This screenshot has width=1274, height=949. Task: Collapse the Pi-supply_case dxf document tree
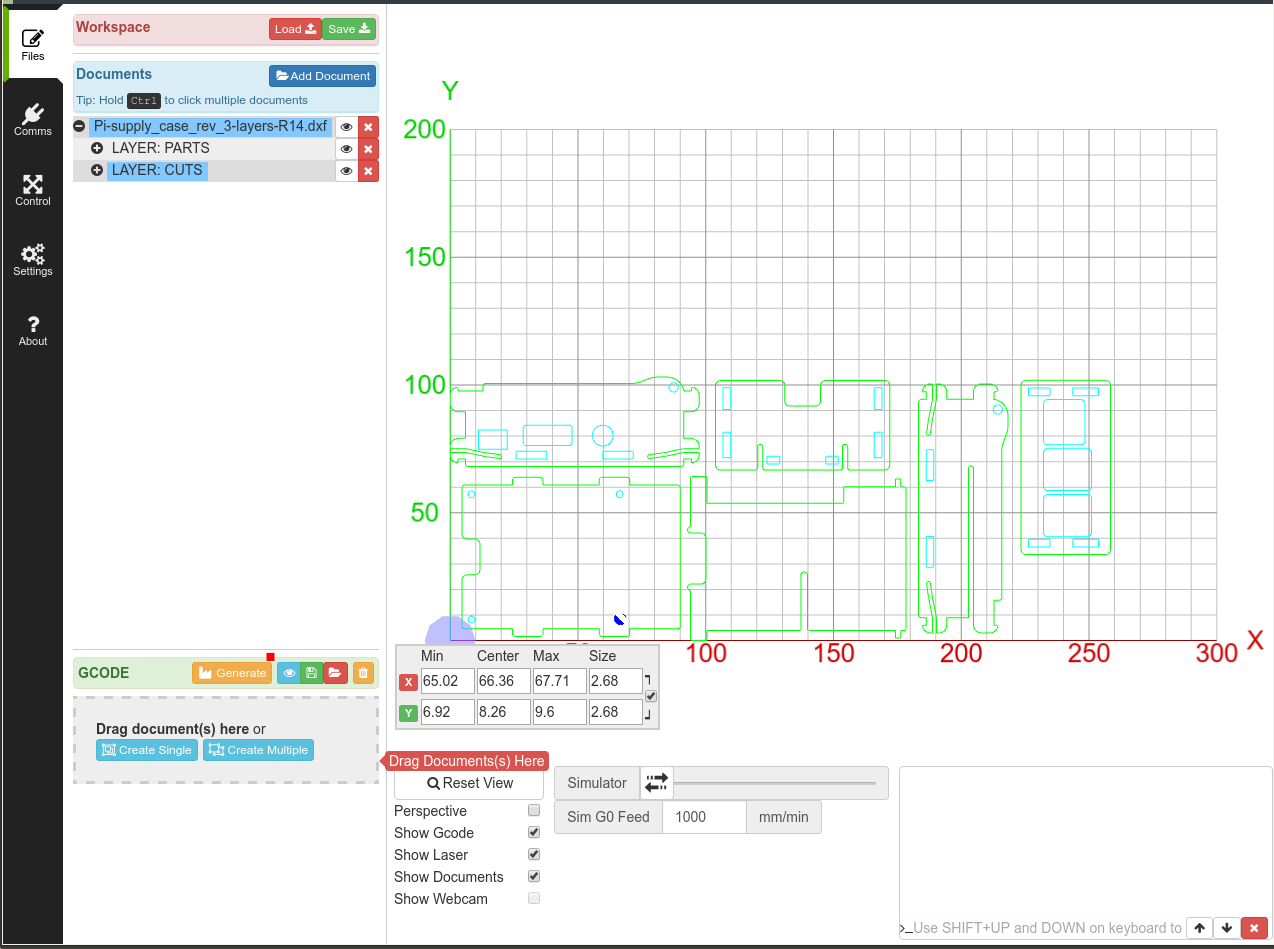coord(79,127)
